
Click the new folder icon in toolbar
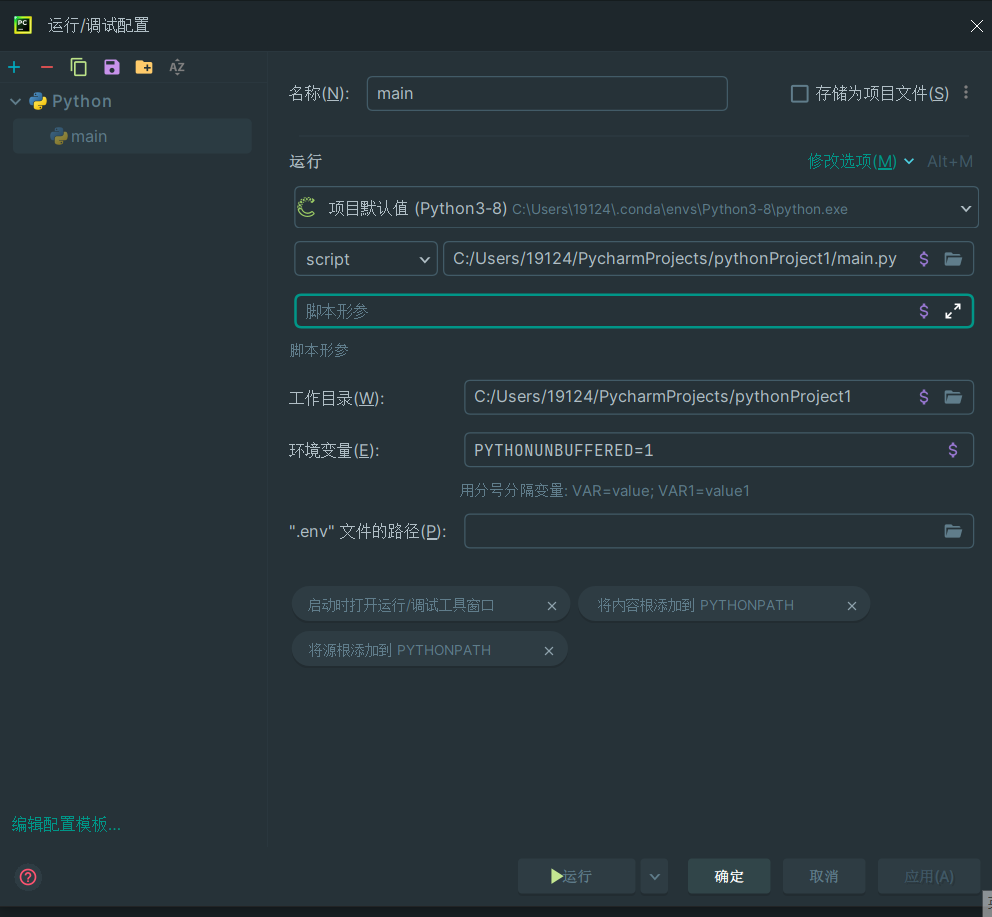(x=144, y=67)
